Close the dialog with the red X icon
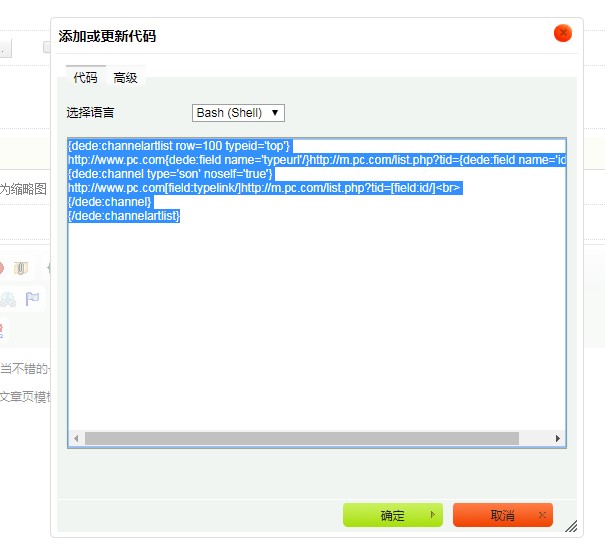 pyautogui.click(x=563, y=33)
